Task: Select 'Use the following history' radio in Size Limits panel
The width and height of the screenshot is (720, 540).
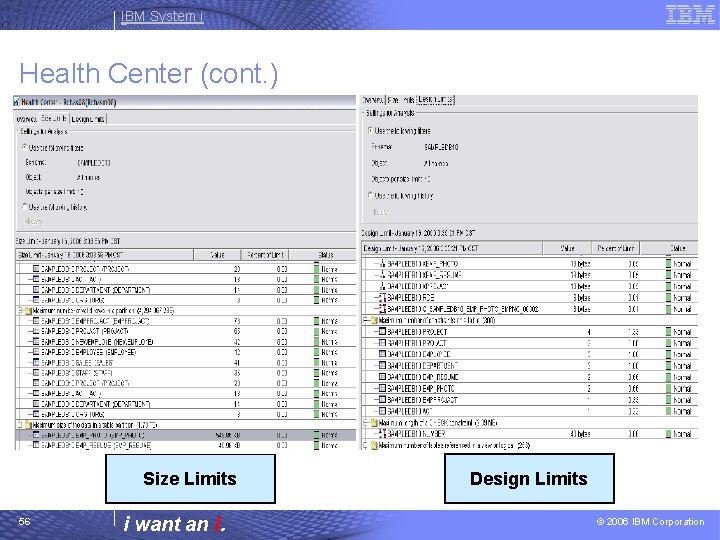Action: [x=25, y=207]
